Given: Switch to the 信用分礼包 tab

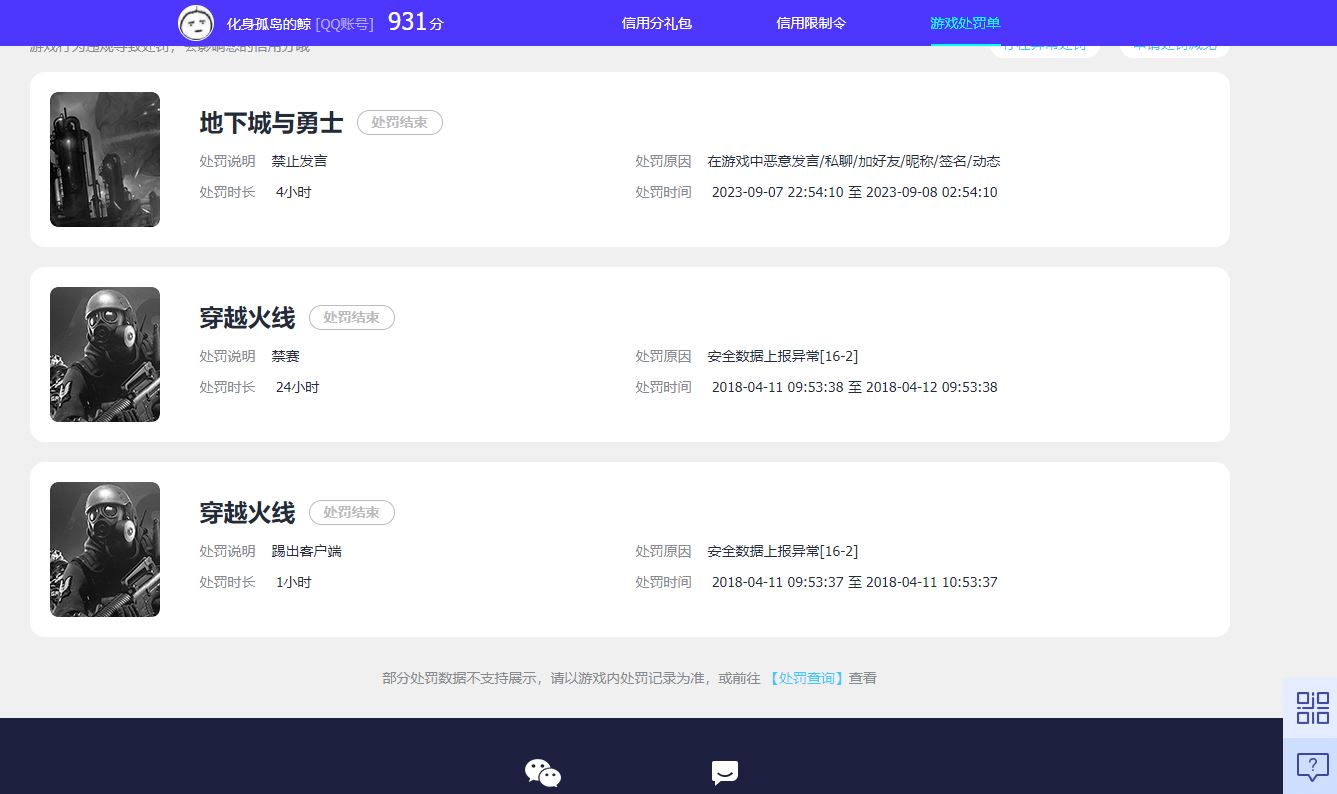Looking at the screenshot, I should [657, 23].
